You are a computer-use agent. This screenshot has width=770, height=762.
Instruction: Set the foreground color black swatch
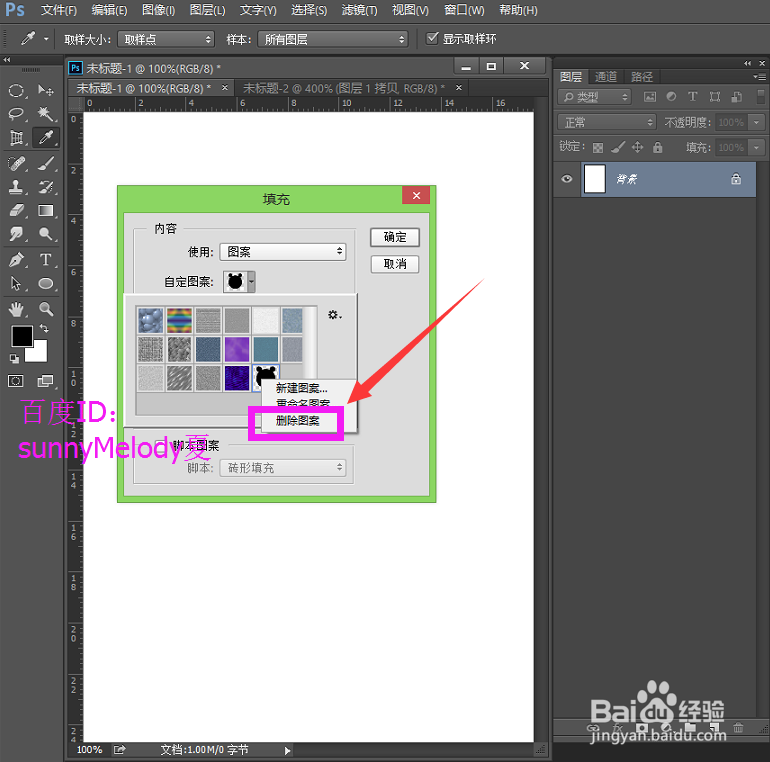coord(22,336)
